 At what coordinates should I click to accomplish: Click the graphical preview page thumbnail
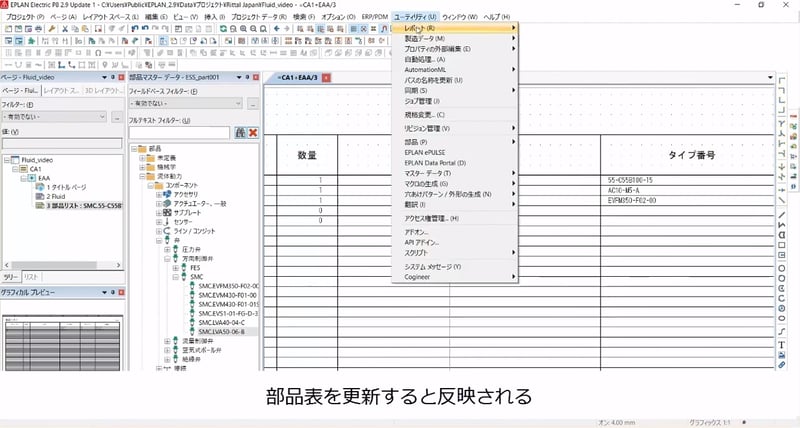pos(62,343)
